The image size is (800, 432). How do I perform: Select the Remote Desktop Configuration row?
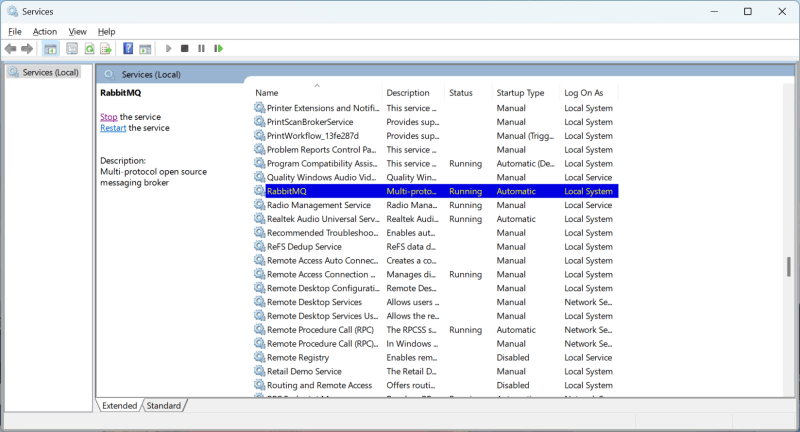point(436,288)
